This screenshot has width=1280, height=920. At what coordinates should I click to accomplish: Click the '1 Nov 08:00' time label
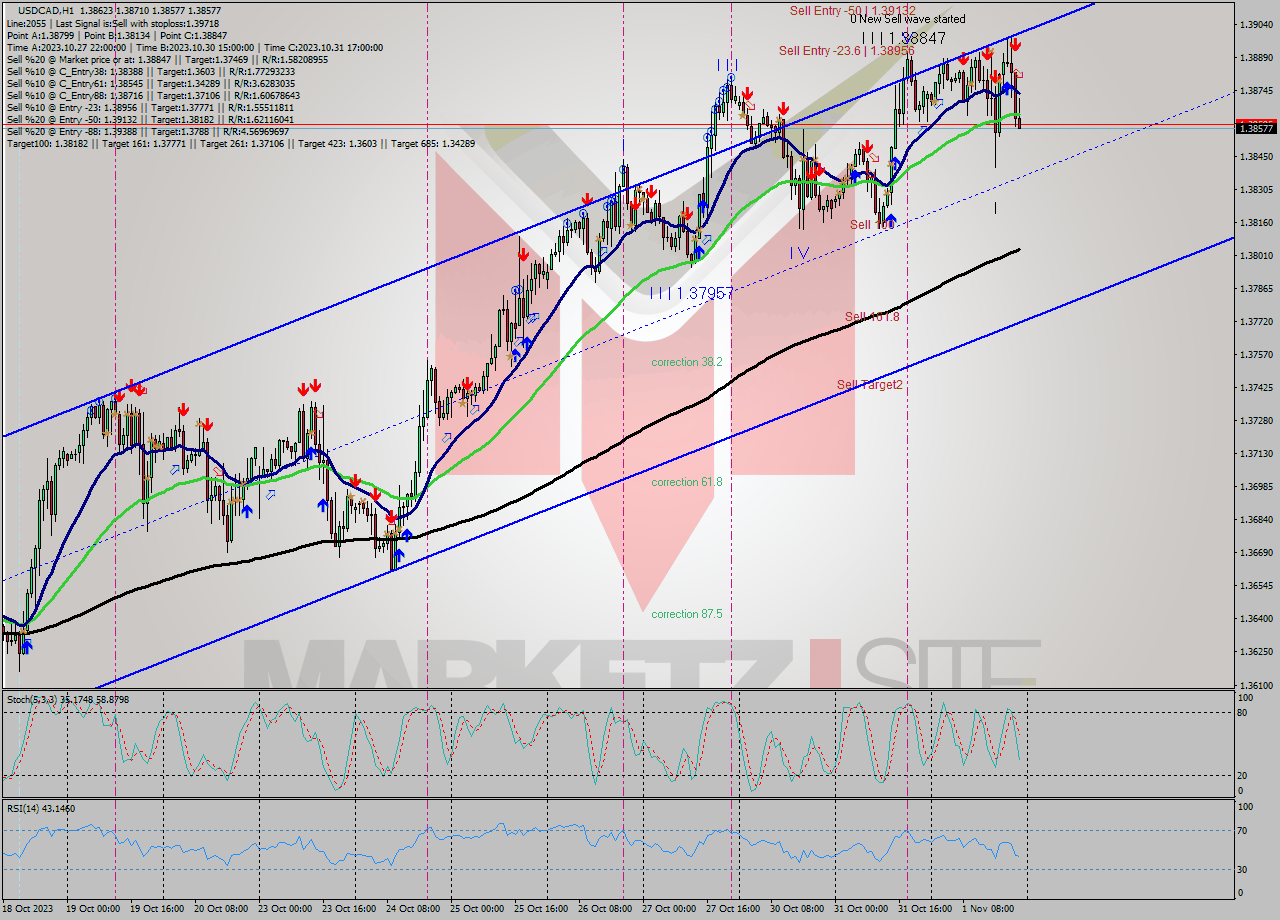point(987,909)
